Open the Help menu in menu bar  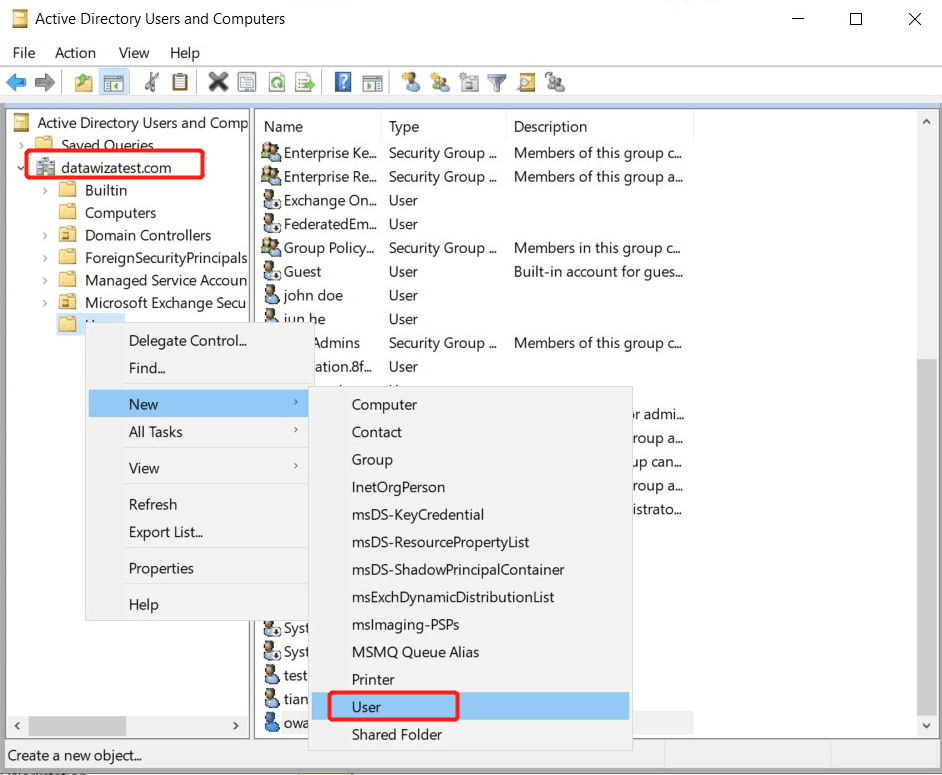[184, 53]
